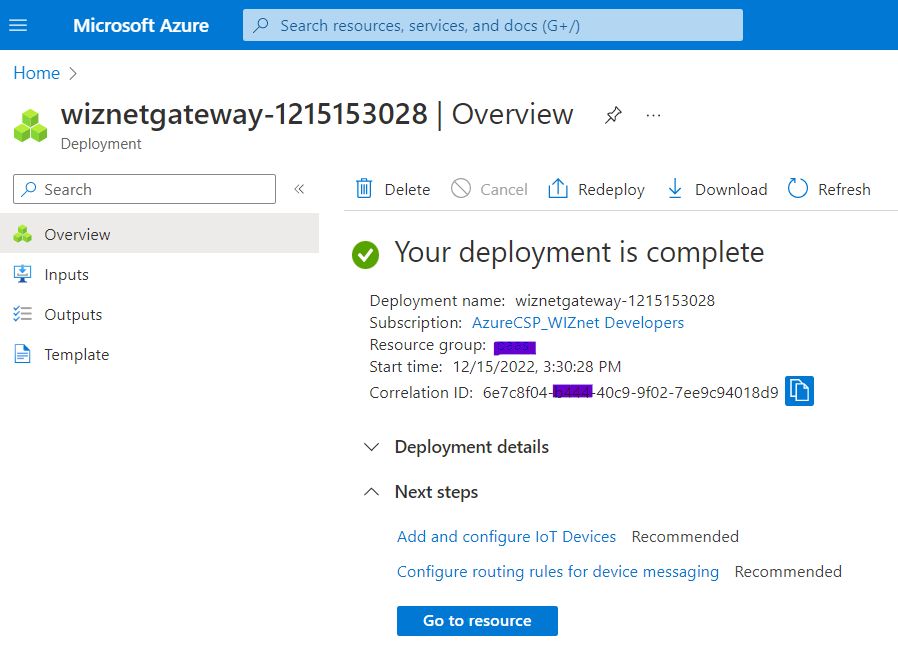
Task: Click the Correlation ID value text
Action: click(631, 392)
